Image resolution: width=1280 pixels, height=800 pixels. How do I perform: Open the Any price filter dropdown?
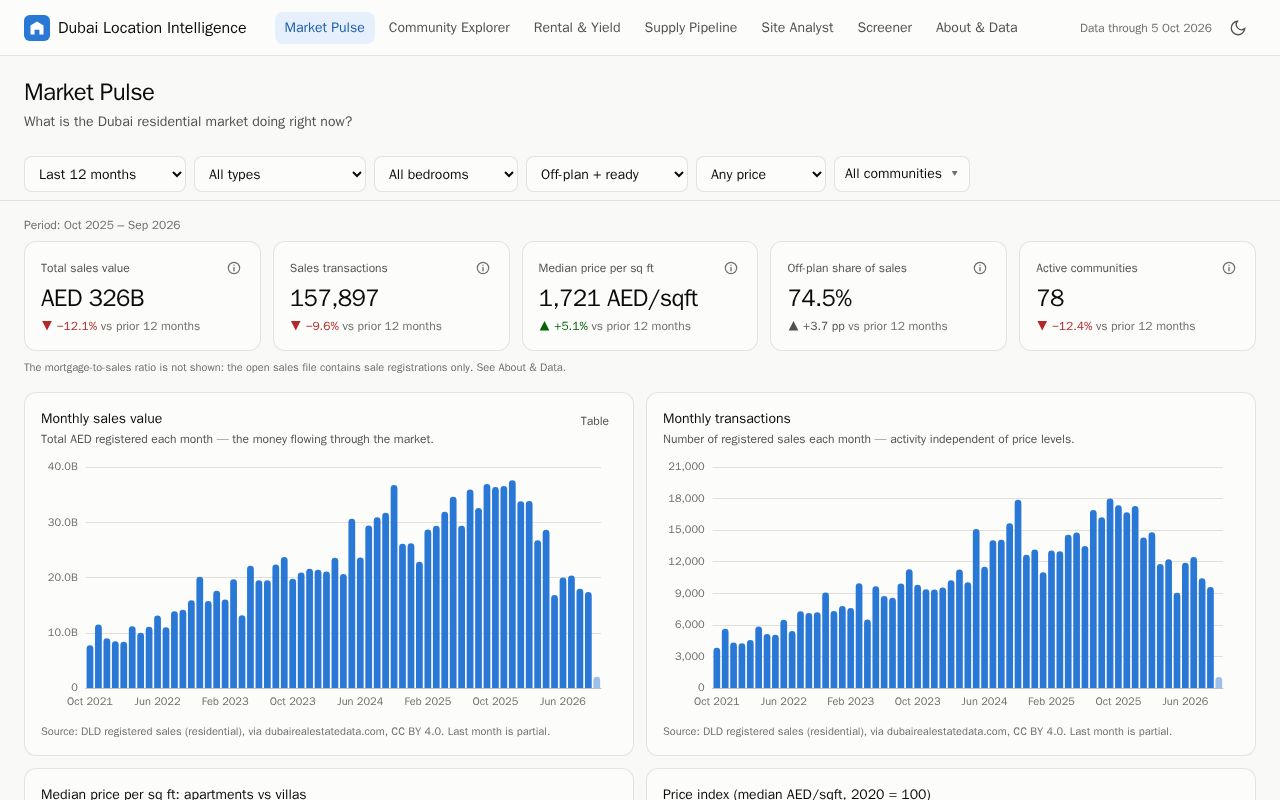pos(761,174)
